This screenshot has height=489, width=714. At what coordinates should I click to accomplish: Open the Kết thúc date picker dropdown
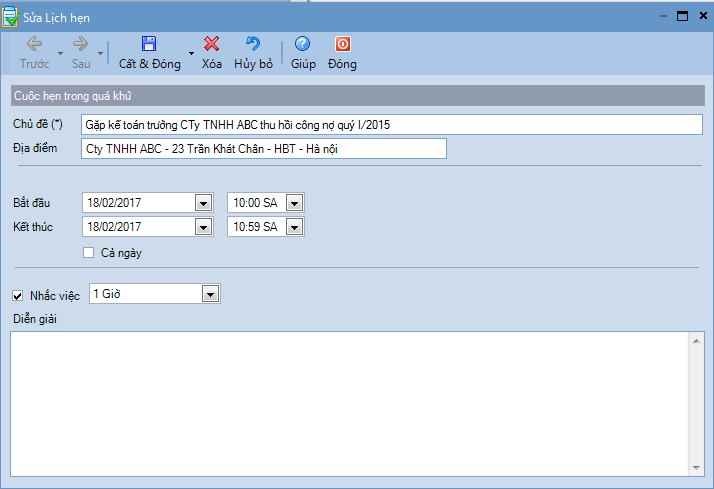pos(203,227)
